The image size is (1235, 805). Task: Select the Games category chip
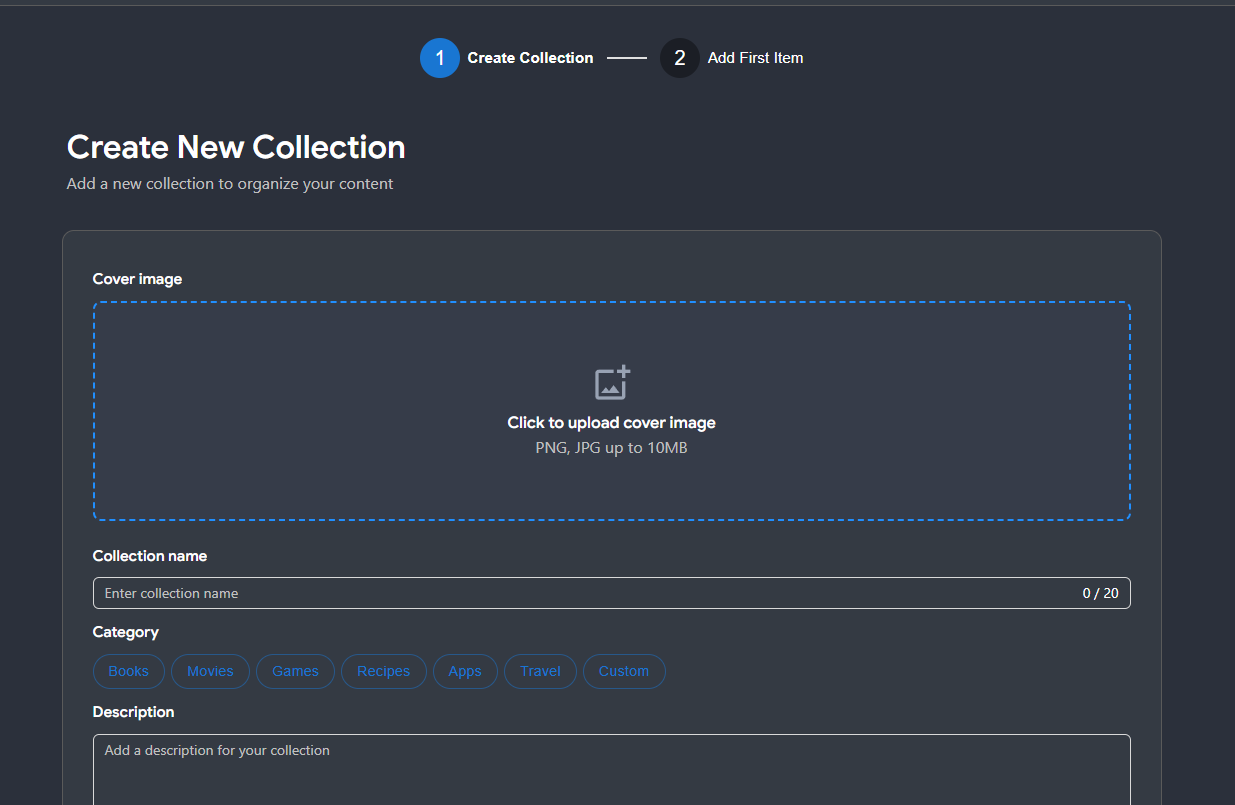click(x=295, y=671)
